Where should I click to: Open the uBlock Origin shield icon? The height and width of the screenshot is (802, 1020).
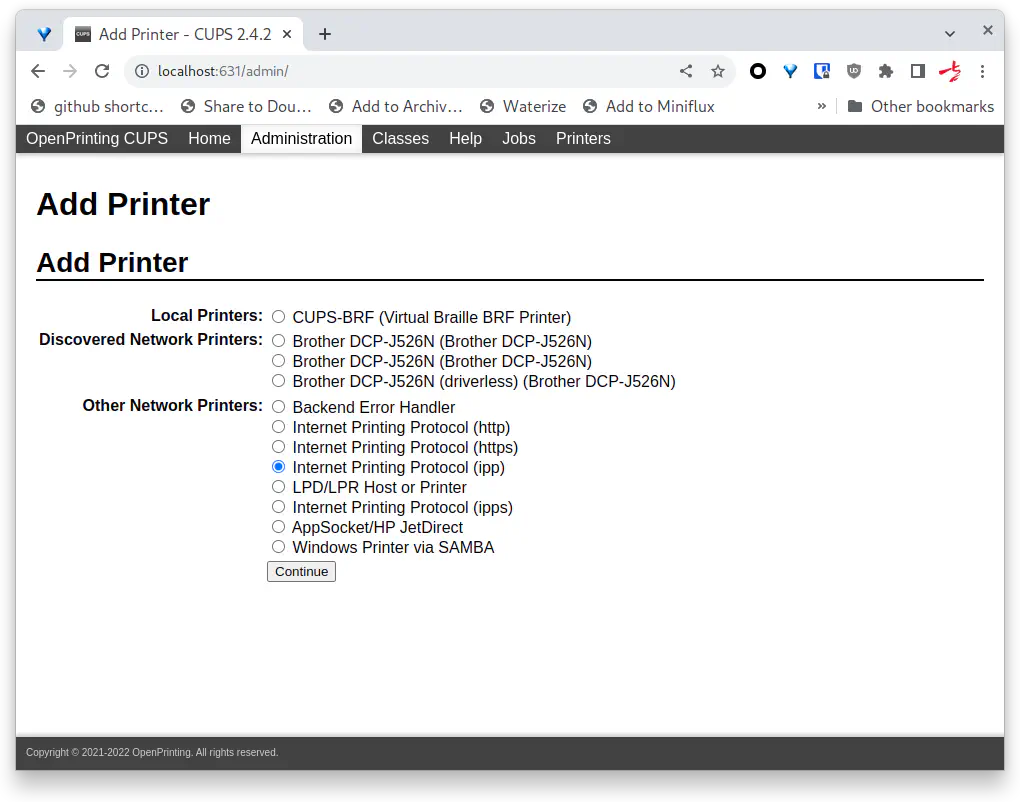853,71
